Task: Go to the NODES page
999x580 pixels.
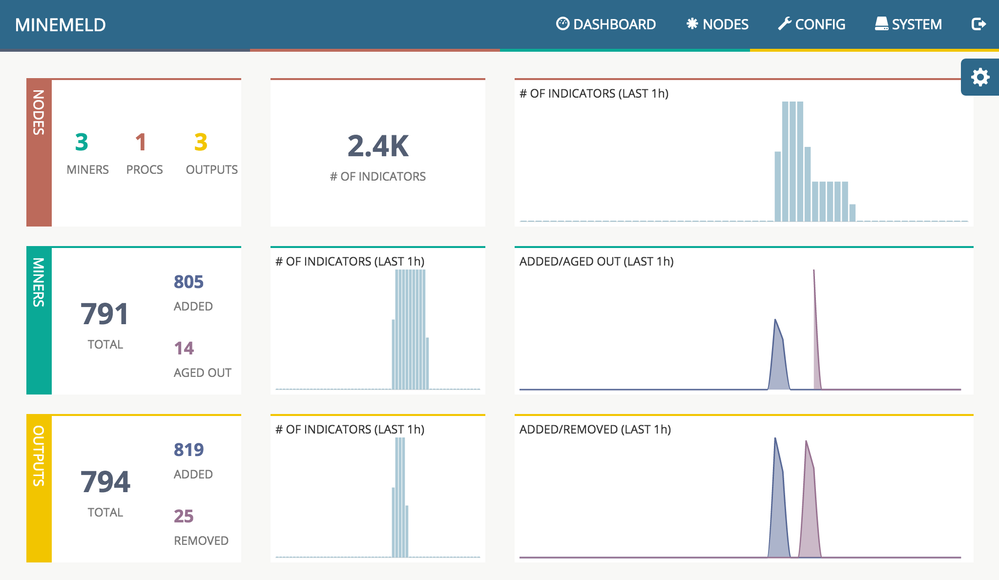Action: tap(717, 24)
